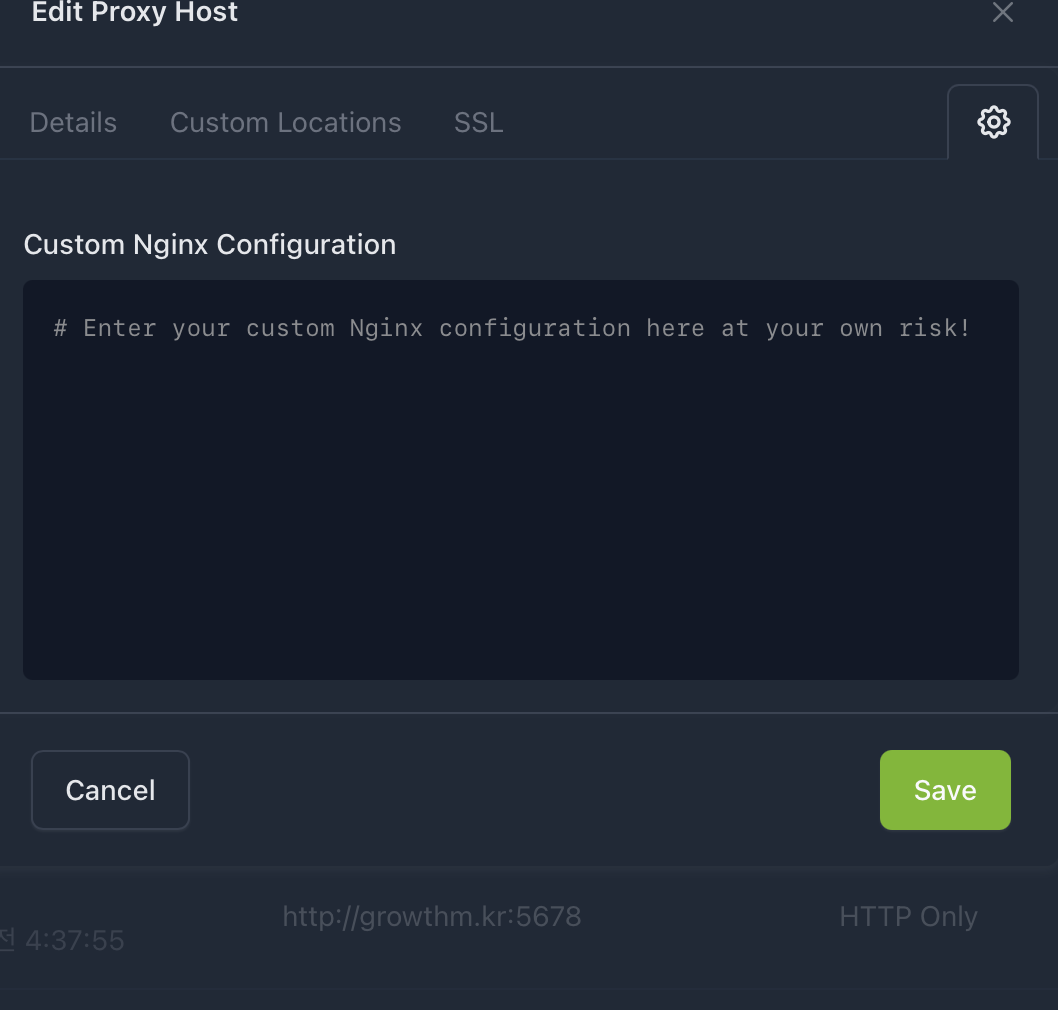Image resolution: width=1058 pixels, height=1010 pixels.
Task: Open the Advanced settings gear tab
Action: [993, 123]
